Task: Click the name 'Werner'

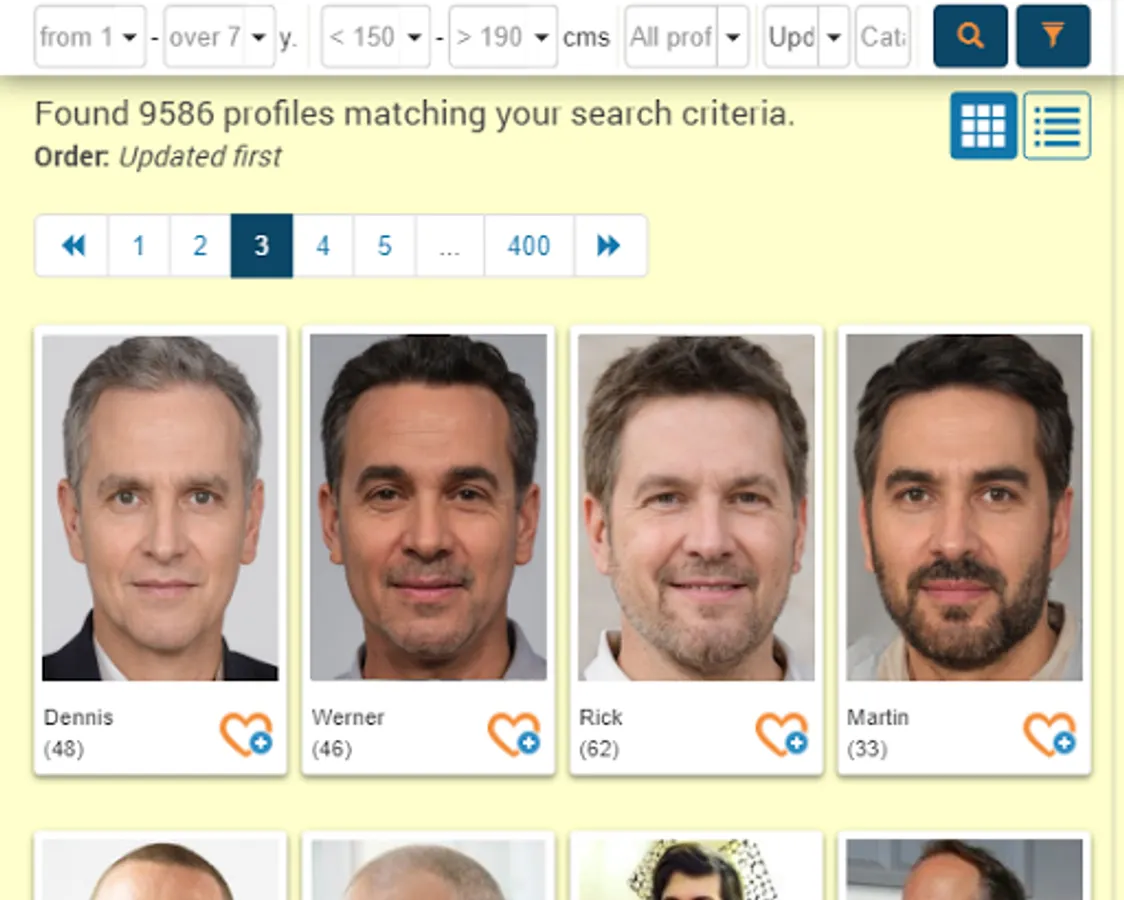Action: [x=348, y=717]
